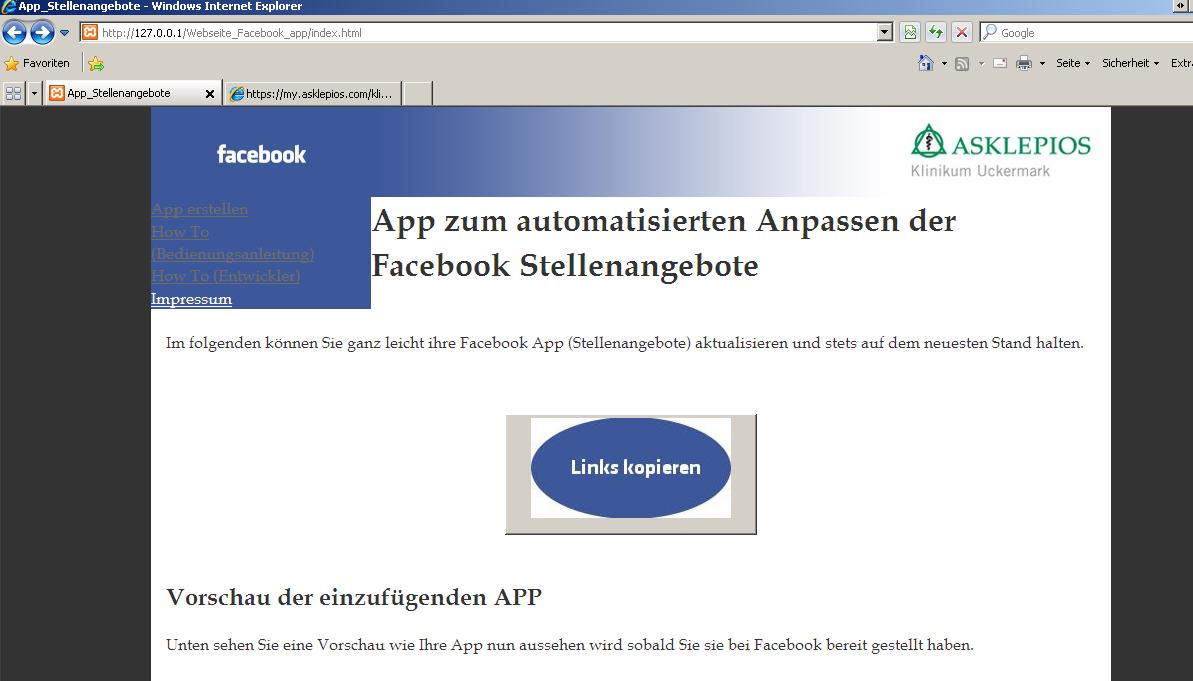Print the page with printer icon

point(1024,63)
